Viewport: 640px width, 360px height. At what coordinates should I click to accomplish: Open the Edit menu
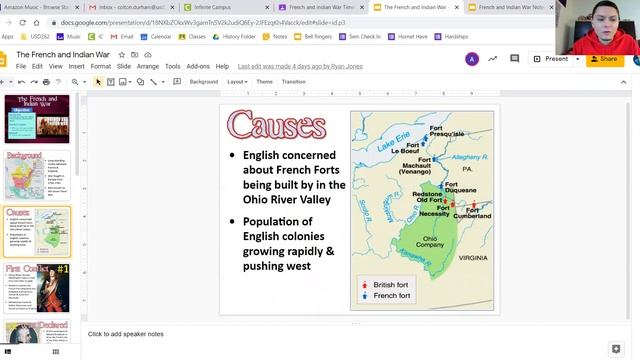[x=37, y=66]
